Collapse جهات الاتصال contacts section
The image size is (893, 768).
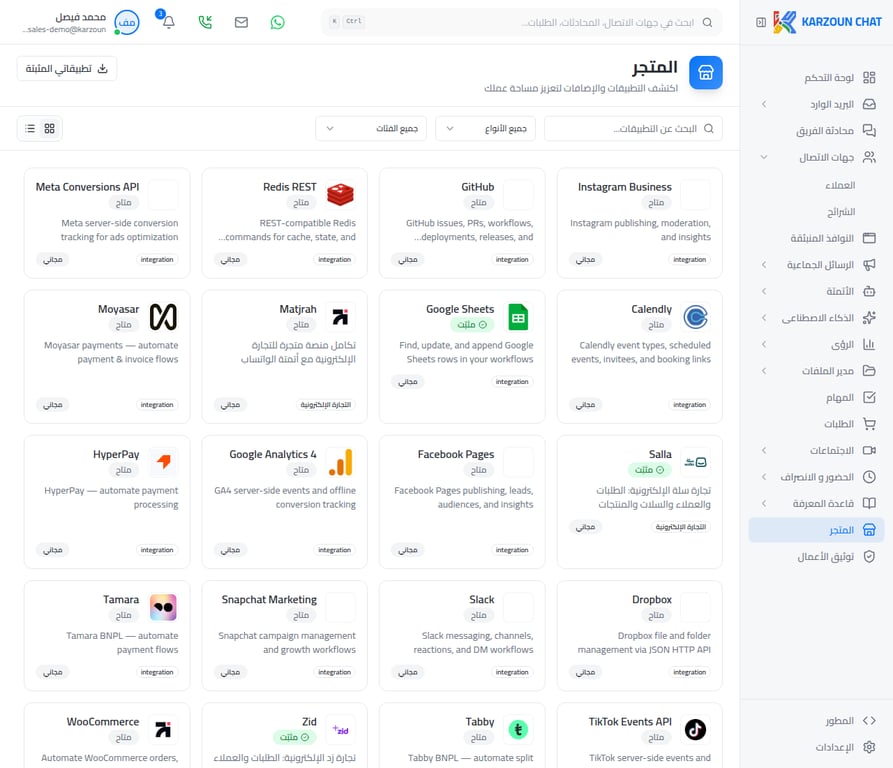tap(764, 157)
